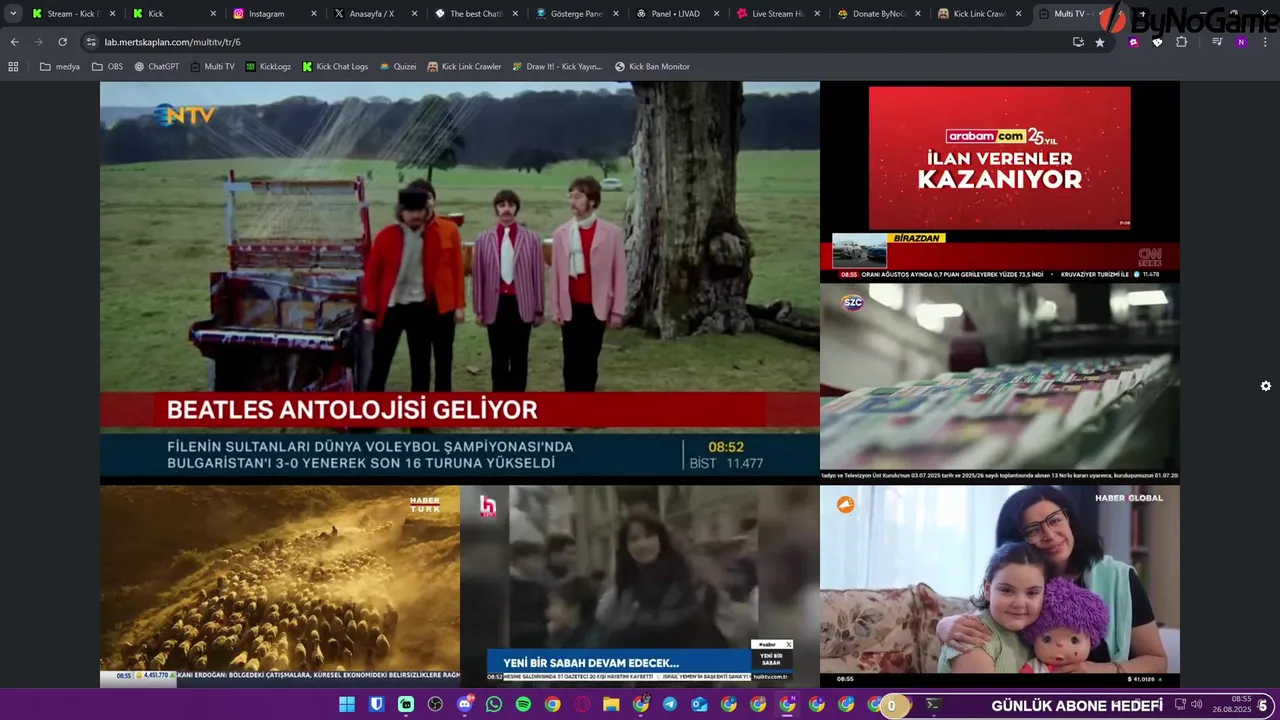Image resolution: width=1280 pixels, height=720 pixels.
Task: Open the Apps grid in bookmarks bar
Action: point(13,67)
